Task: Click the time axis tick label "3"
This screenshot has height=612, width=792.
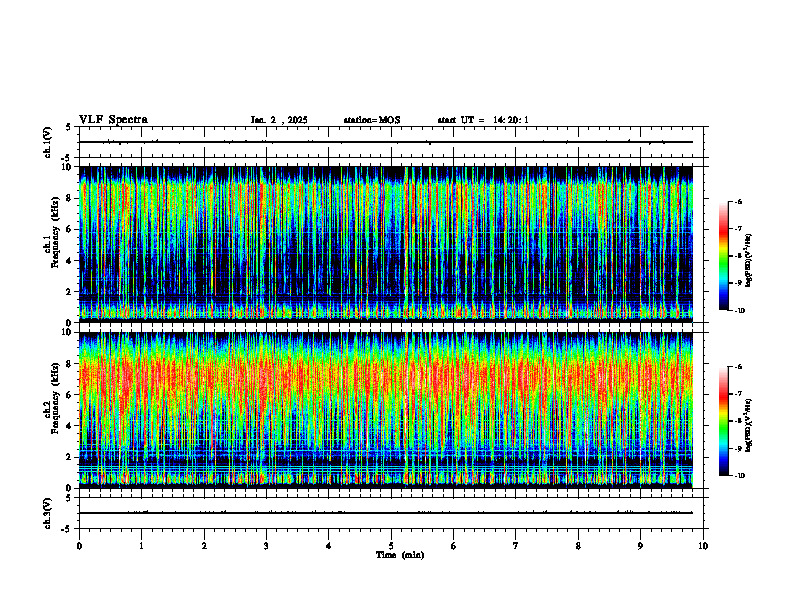Action: 266,546
